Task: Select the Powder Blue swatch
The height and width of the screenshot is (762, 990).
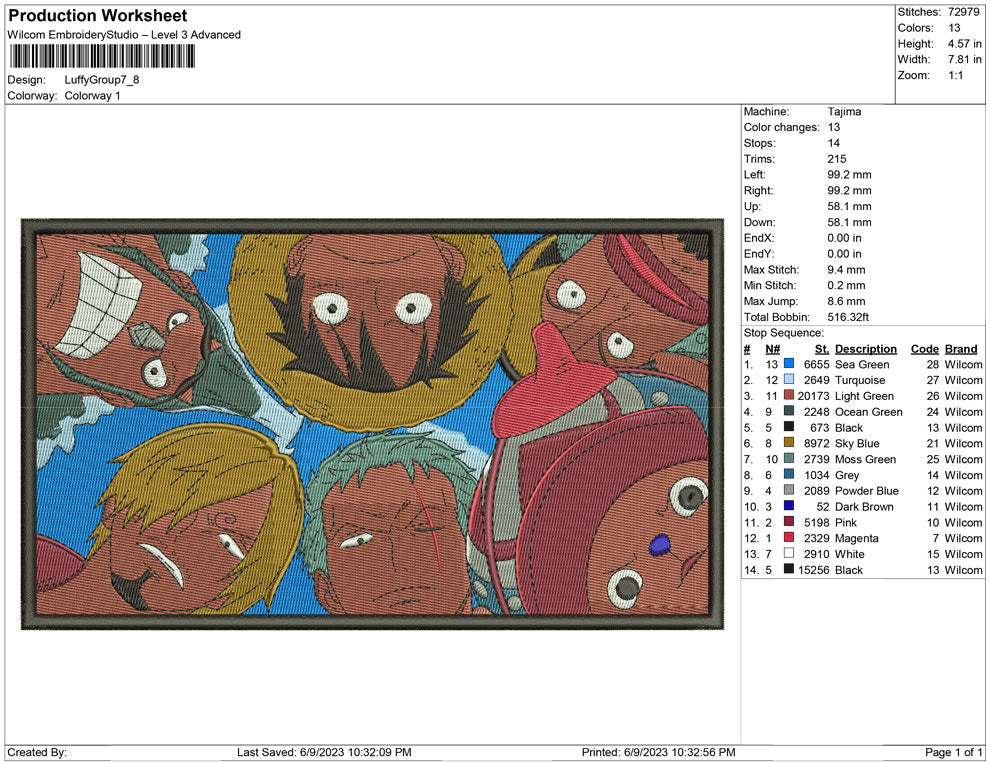Action: pyautogui.click(x=789, y=490)
